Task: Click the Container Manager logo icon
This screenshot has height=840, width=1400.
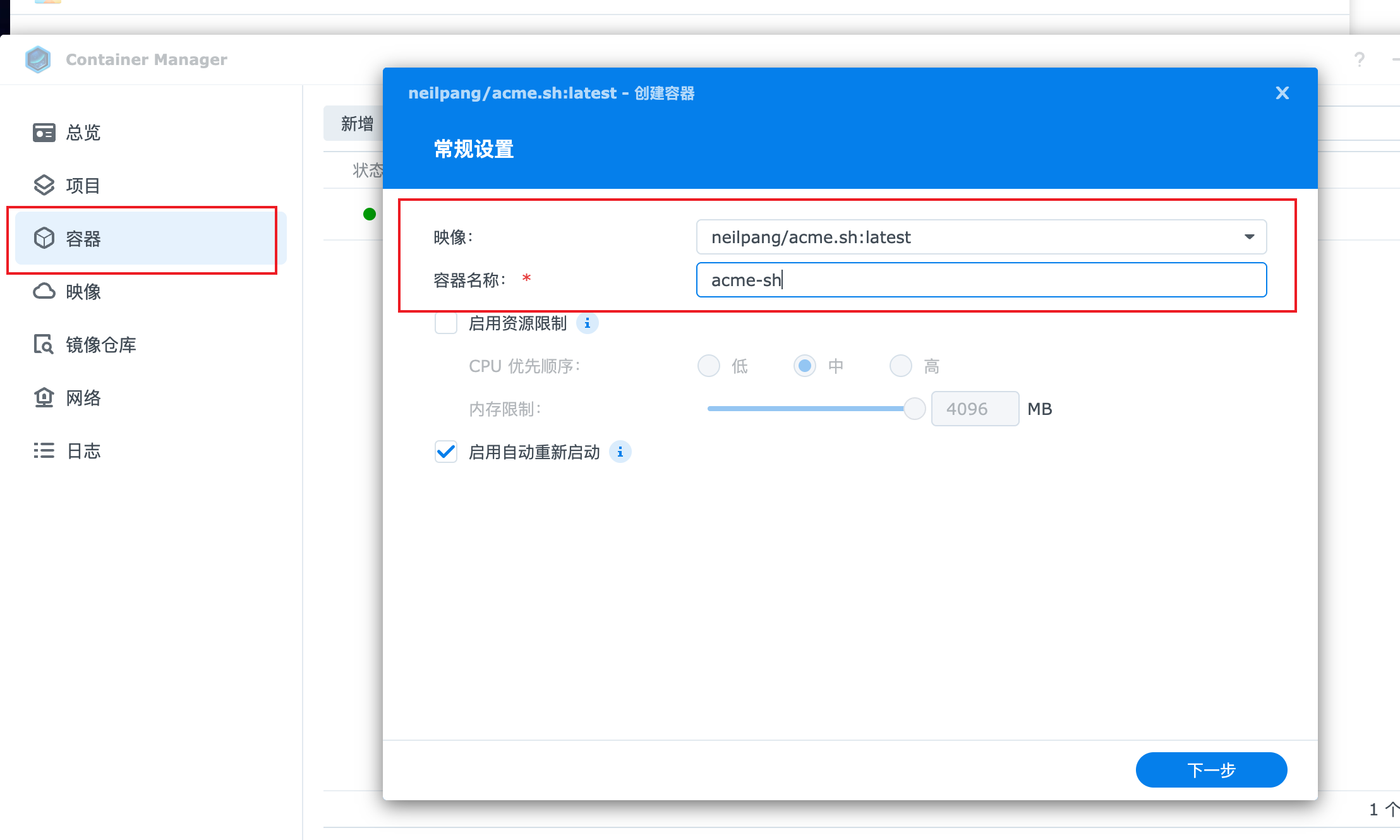Action: click(x=38, y=59)
